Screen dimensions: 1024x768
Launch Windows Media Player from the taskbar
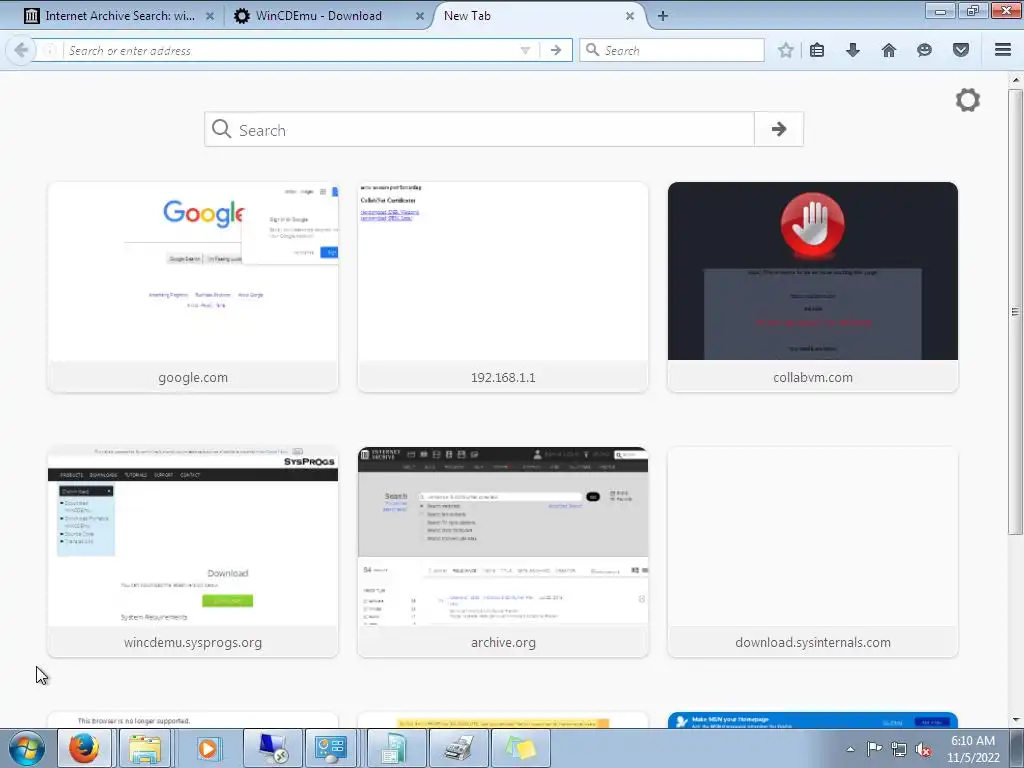pyautogui.click(x=207, y=748)
